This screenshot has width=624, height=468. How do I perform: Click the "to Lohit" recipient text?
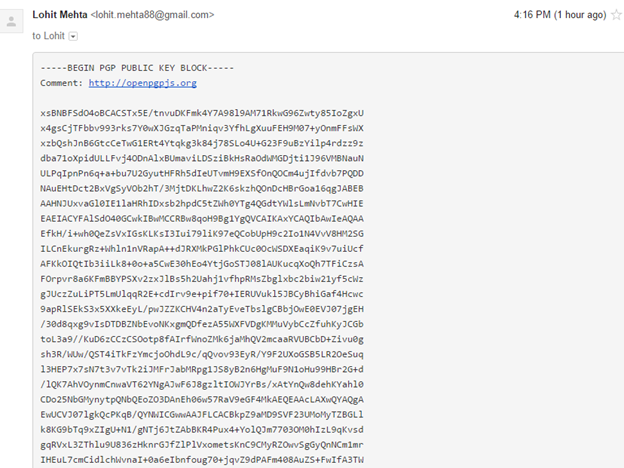click(49, 36)
